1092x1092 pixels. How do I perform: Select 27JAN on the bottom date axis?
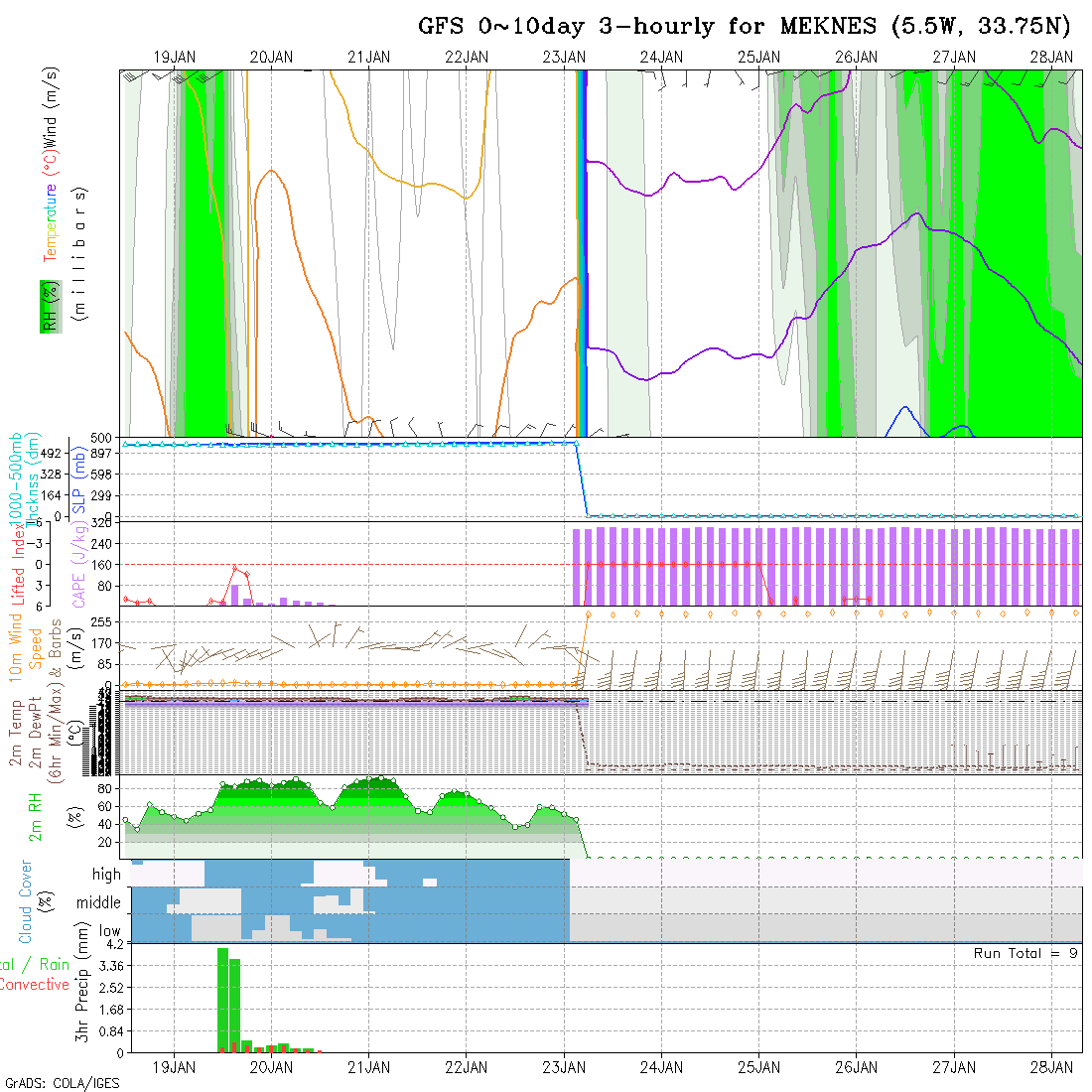pyautogui.click(x=953, y=1067)
